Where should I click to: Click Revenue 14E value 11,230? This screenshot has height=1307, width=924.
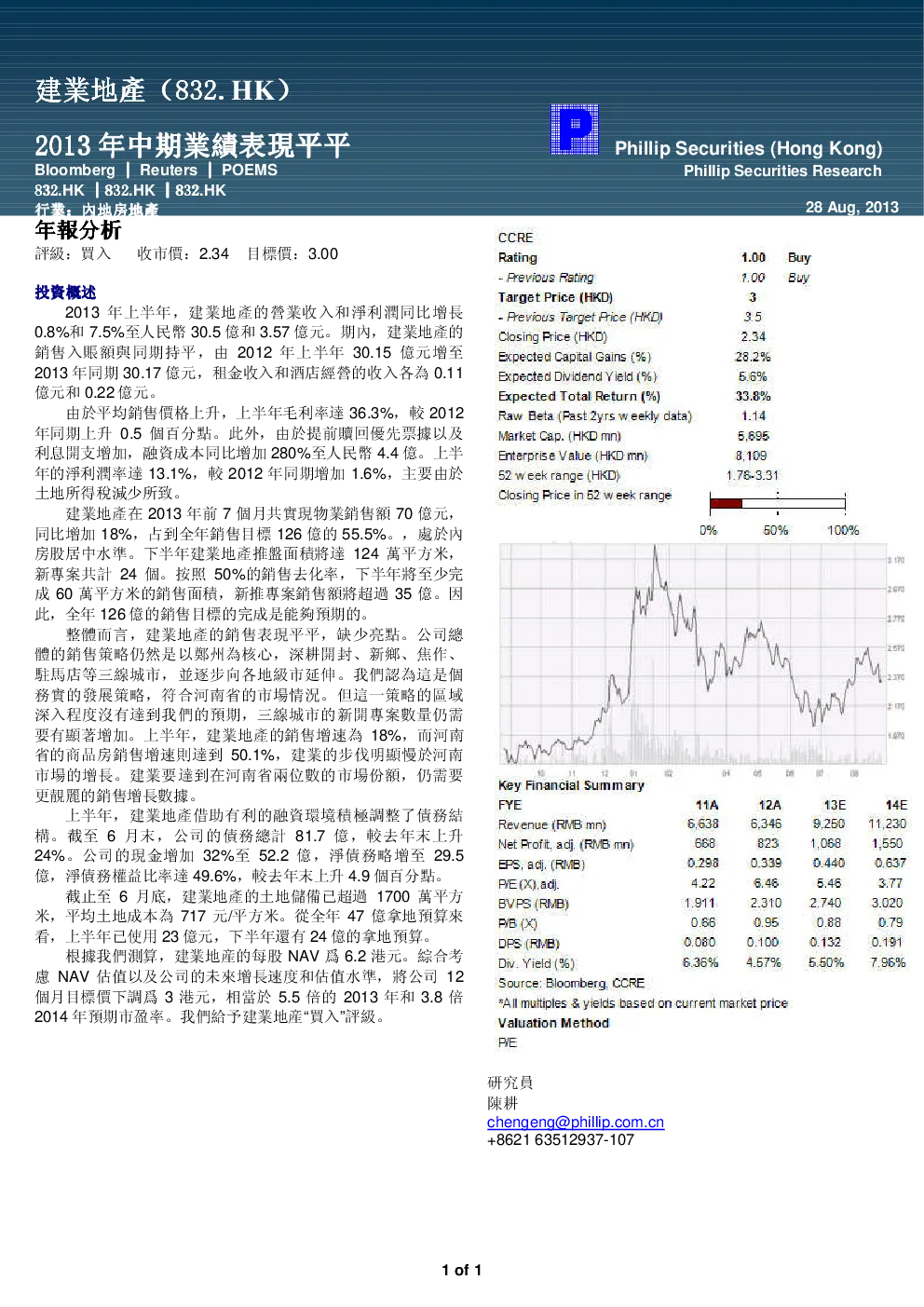pyautogui.click(x=887, y=824)
